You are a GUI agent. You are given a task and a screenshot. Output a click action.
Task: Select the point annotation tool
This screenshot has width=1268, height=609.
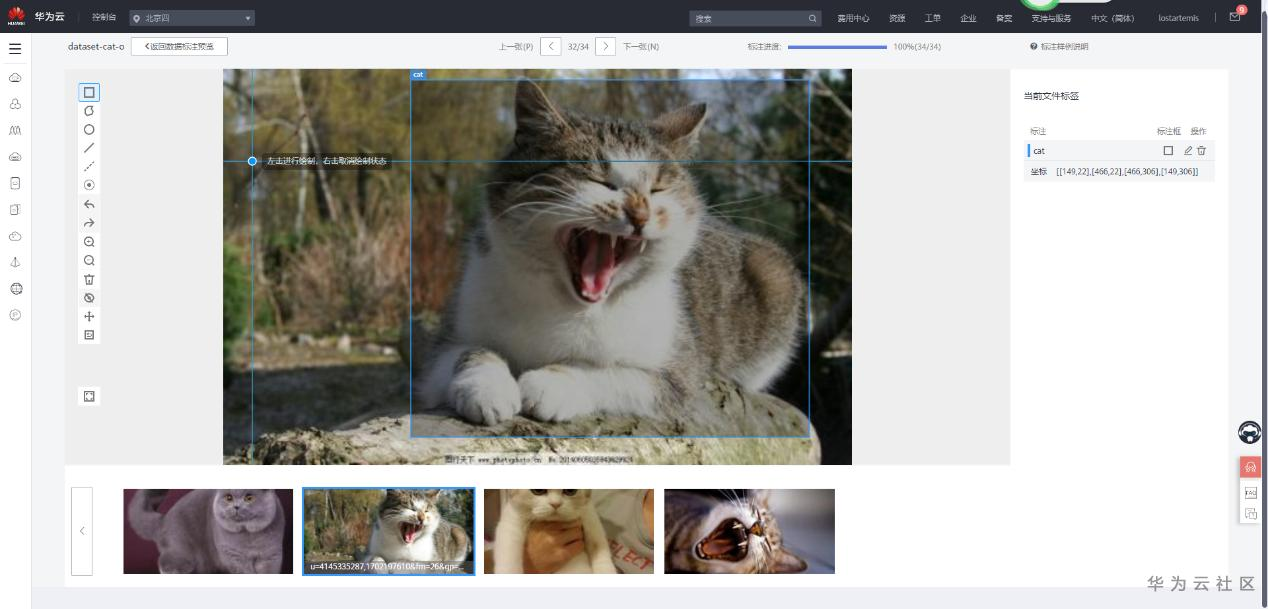click(x=89, y=185)
